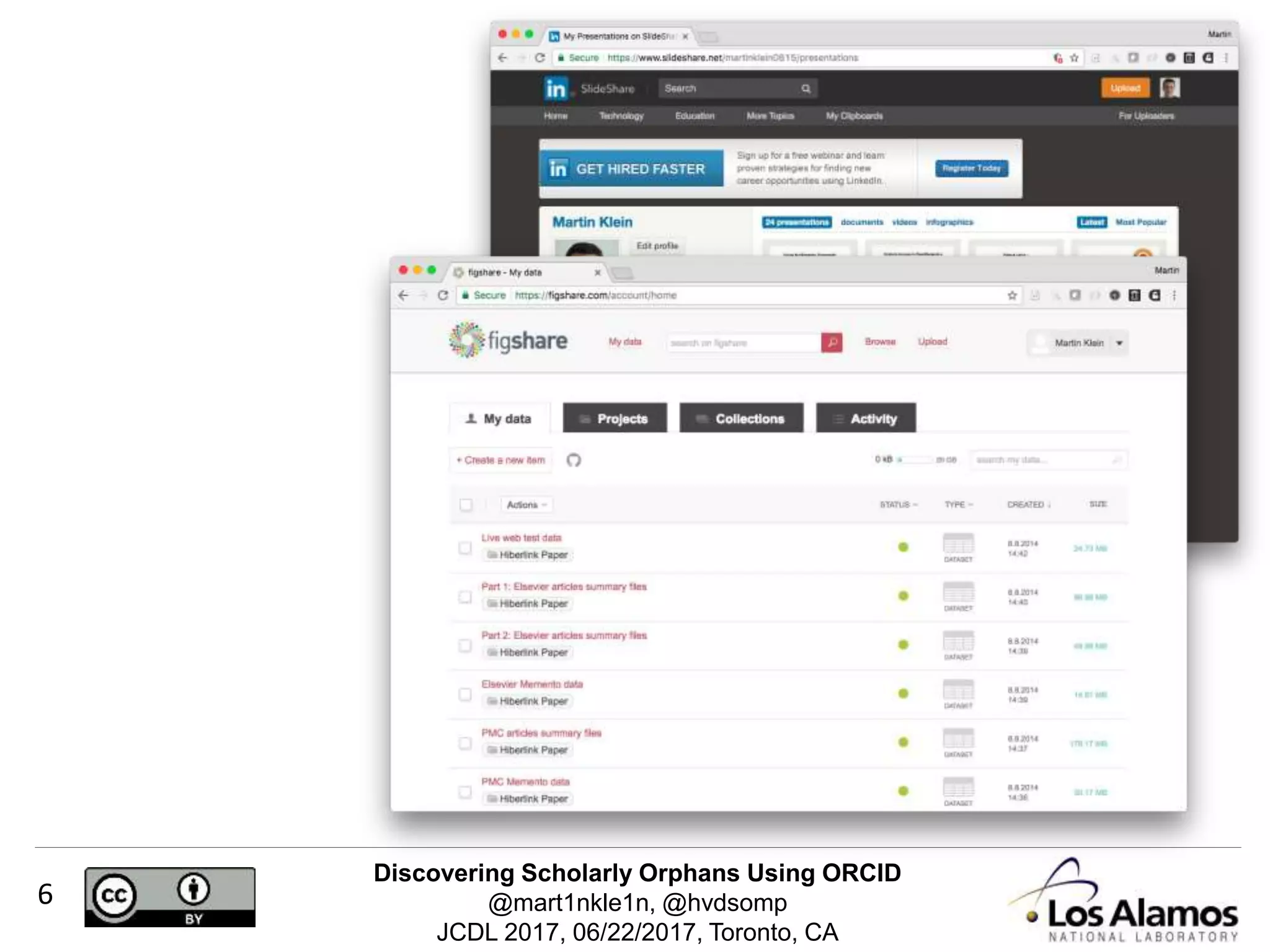
Task: Click SlideShare search magnifier icon
Action: coord(806,89)
